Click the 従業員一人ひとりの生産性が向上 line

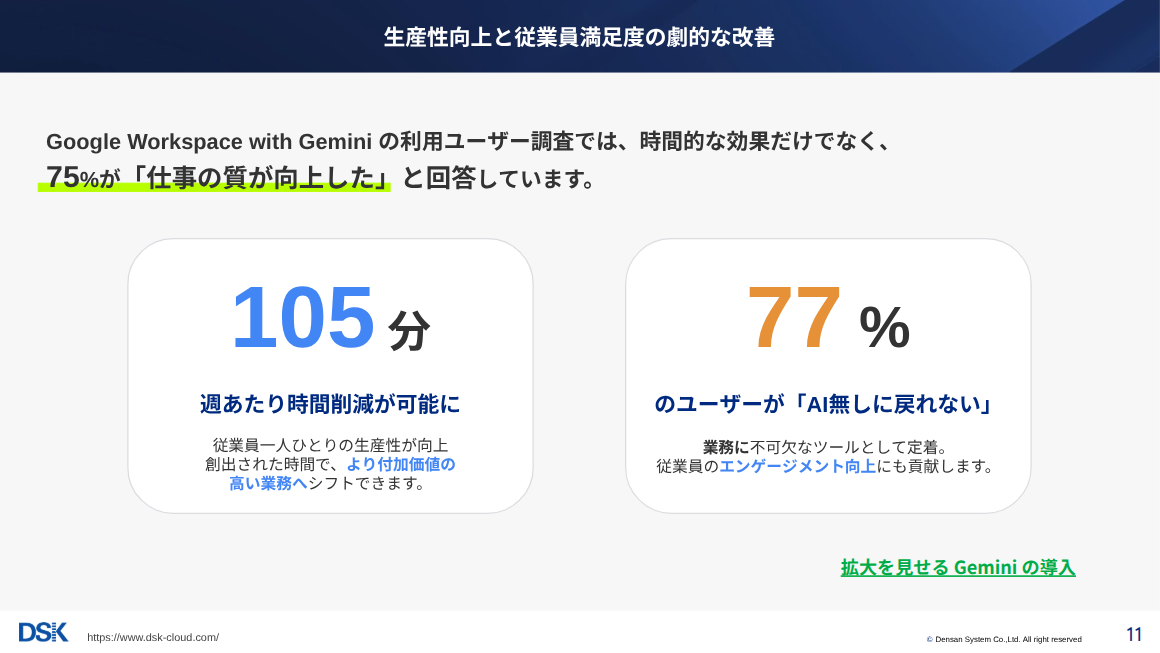point(330,445)
